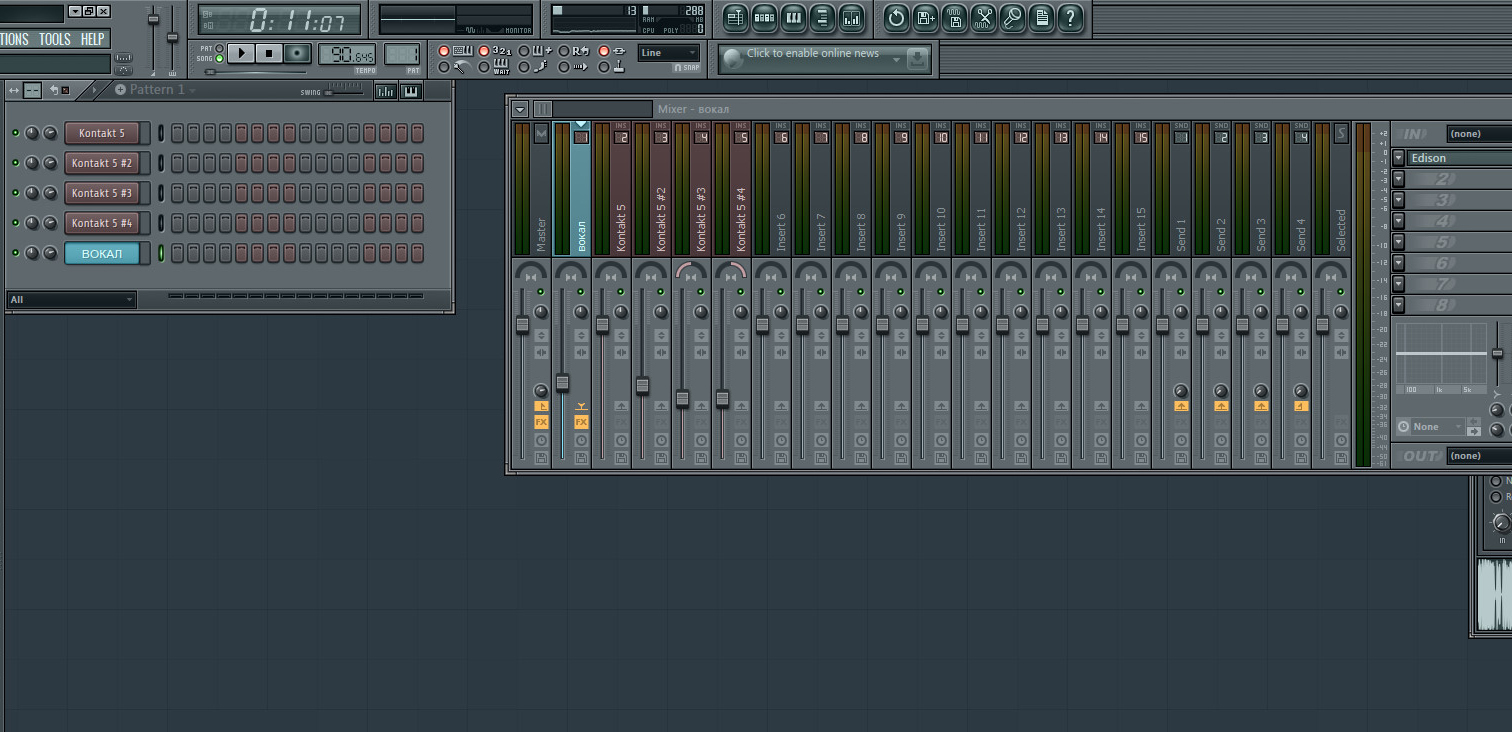Image resolution: width=1512 pixels, height=732 pixels.
Task: Open the piano roll toolbar icon
Action: 793,17
